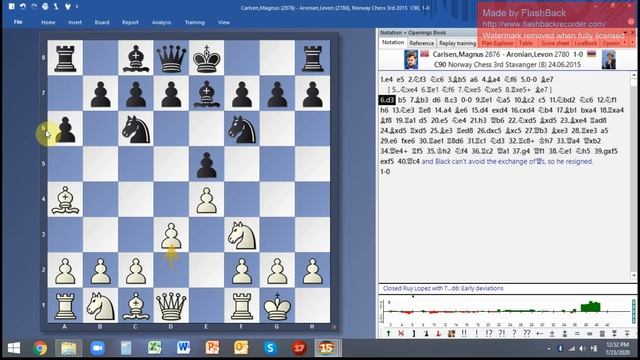This screenshot has height=360, width=640.
Task: Click the black pawn annotation icon
Action: [x=427, y=333]
